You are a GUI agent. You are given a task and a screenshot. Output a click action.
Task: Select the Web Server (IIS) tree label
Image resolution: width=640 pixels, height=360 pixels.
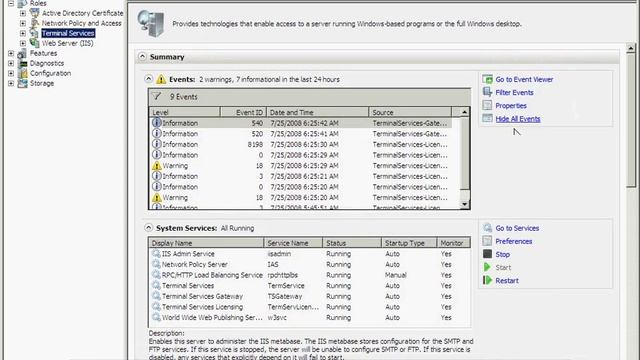[67, 43]
